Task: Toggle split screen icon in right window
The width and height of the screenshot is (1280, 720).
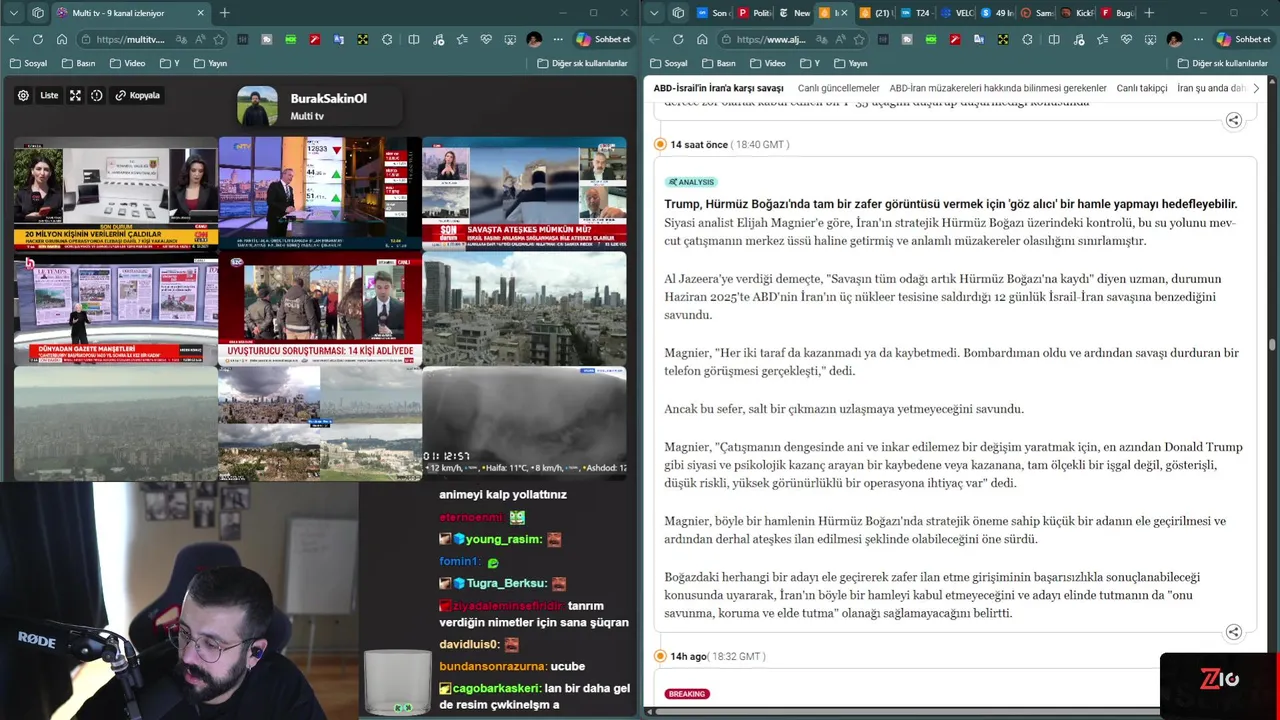Action: click(1054, 39)
